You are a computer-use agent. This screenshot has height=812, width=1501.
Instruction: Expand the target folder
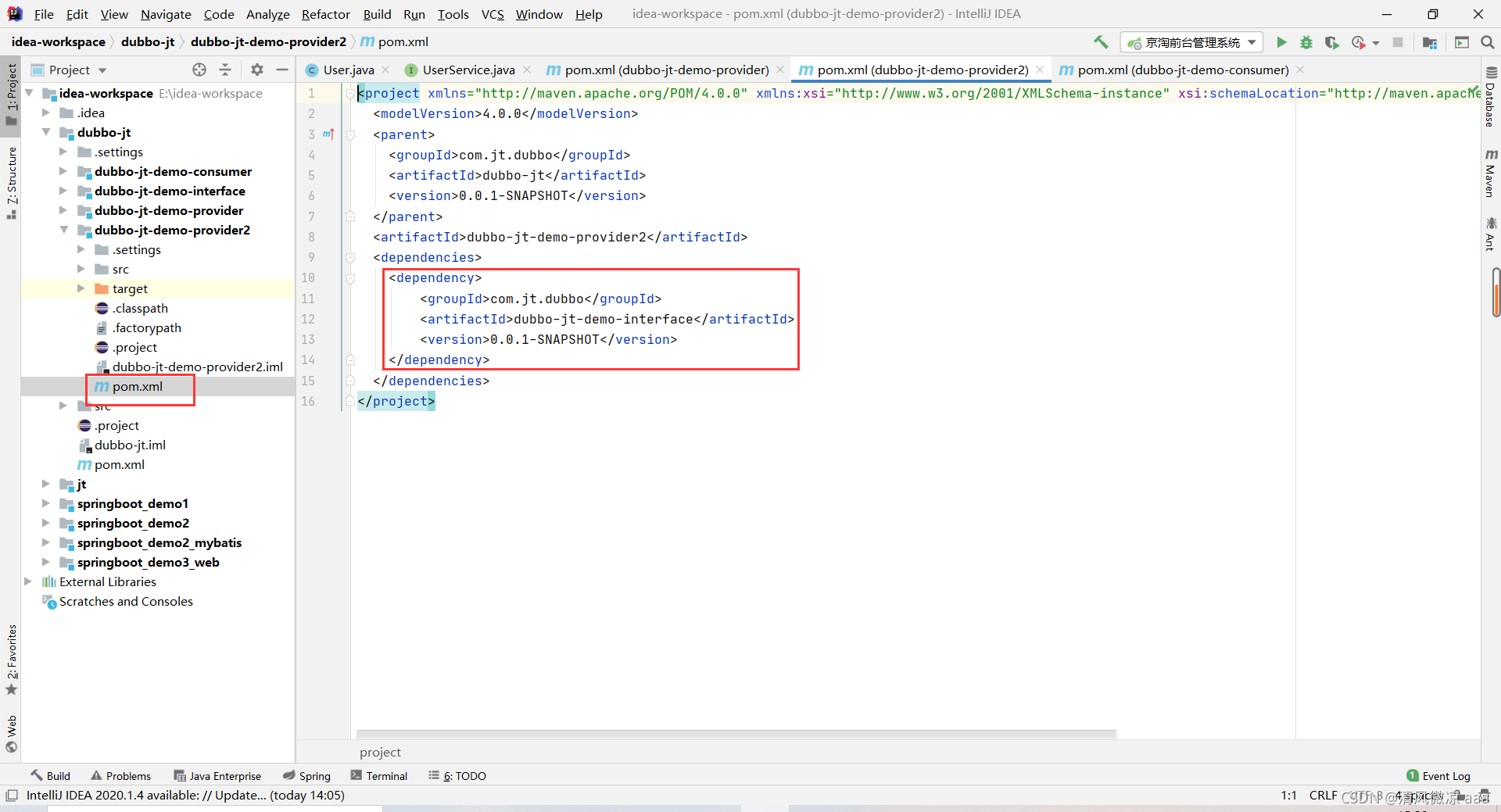(81, 288)
